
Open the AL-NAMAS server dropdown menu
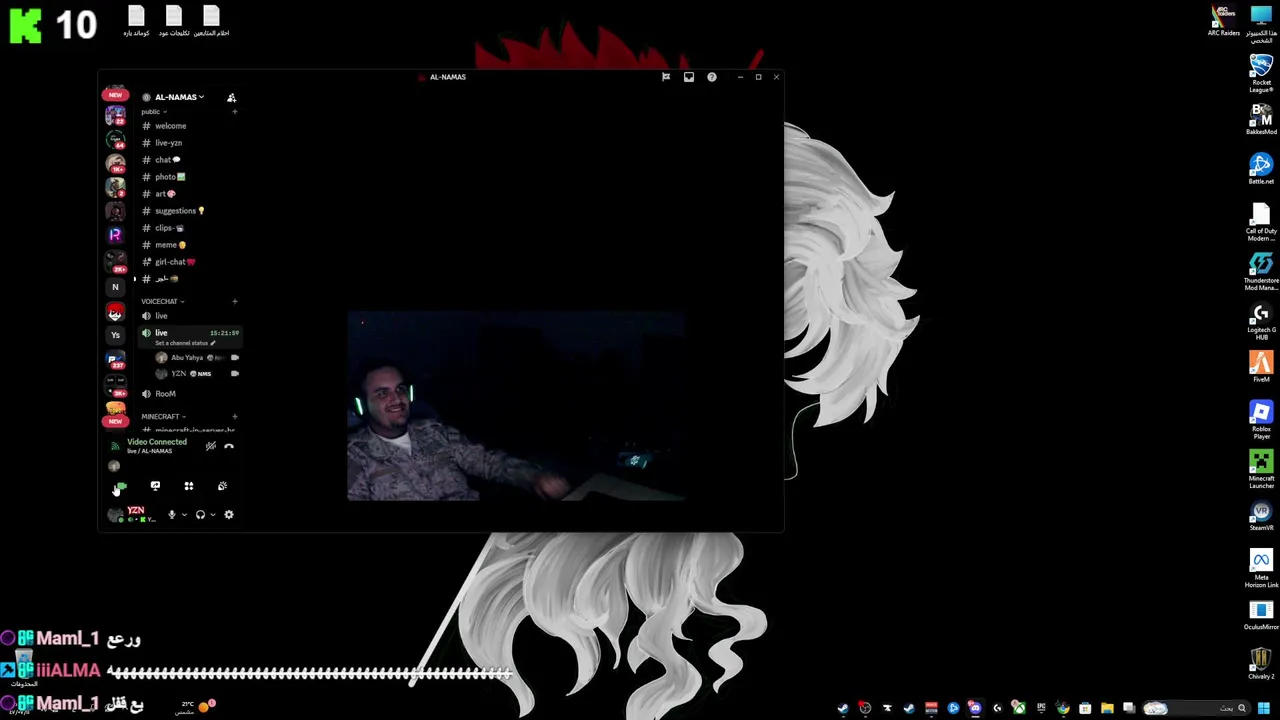[179, 97]
